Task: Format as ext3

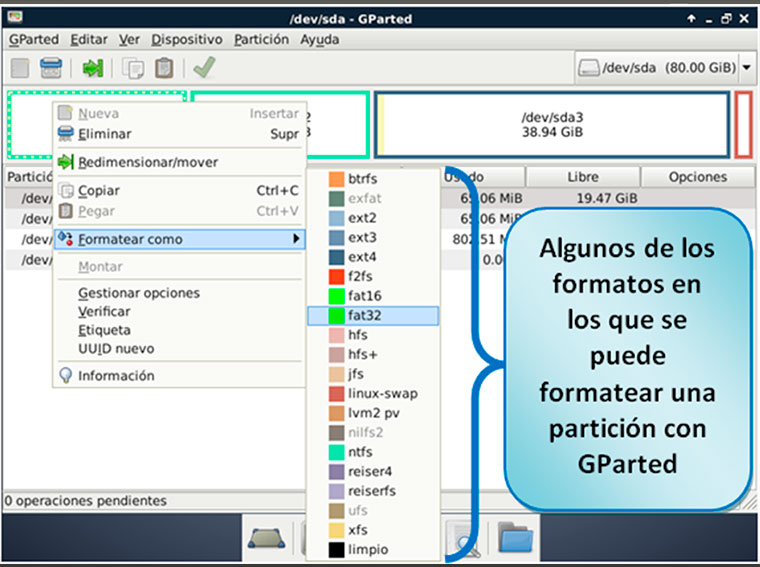Action: tap(373, 237)
